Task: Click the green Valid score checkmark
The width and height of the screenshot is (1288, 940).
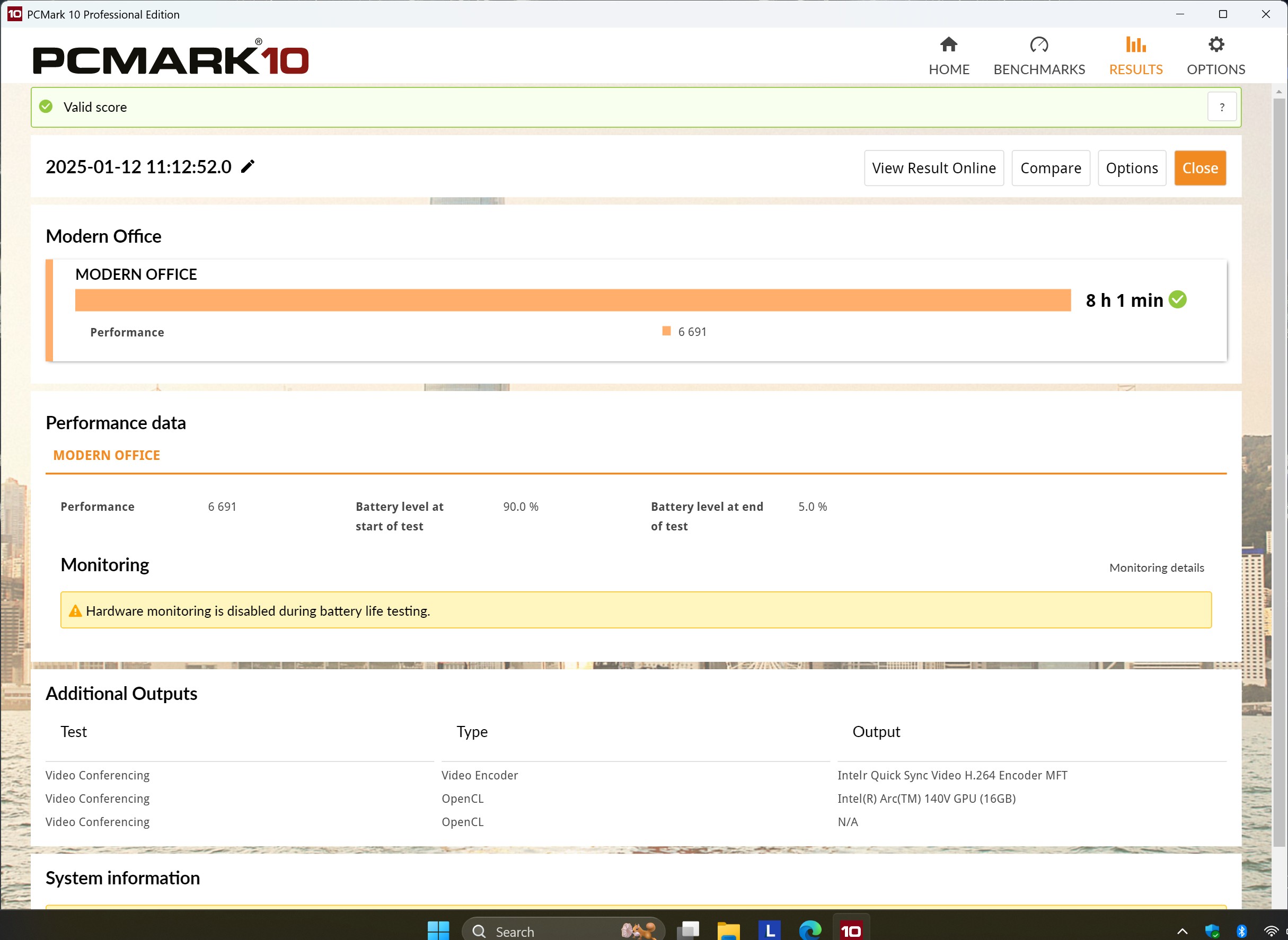Action: click(46, 107)
